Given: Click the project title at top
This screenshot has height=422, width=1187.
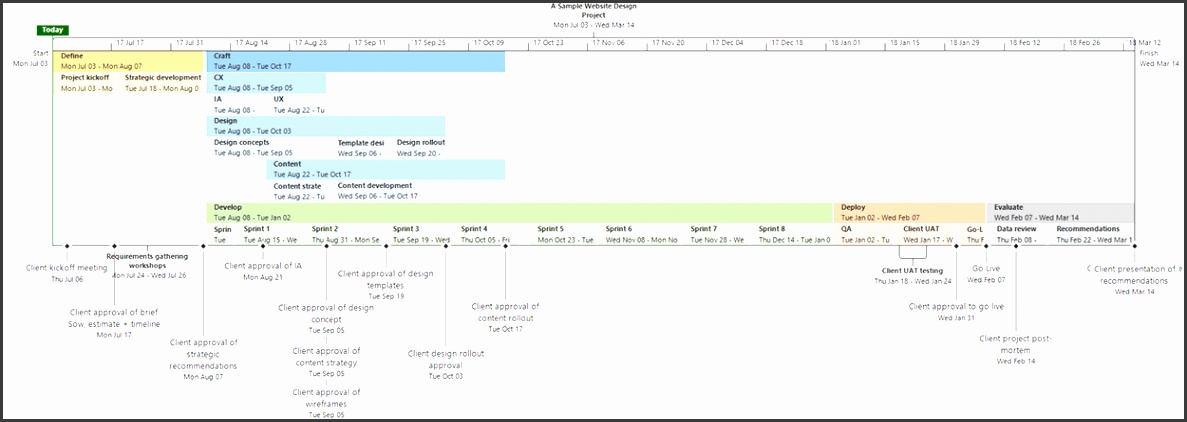Looking at the screenshot, I should coord(594,10).
